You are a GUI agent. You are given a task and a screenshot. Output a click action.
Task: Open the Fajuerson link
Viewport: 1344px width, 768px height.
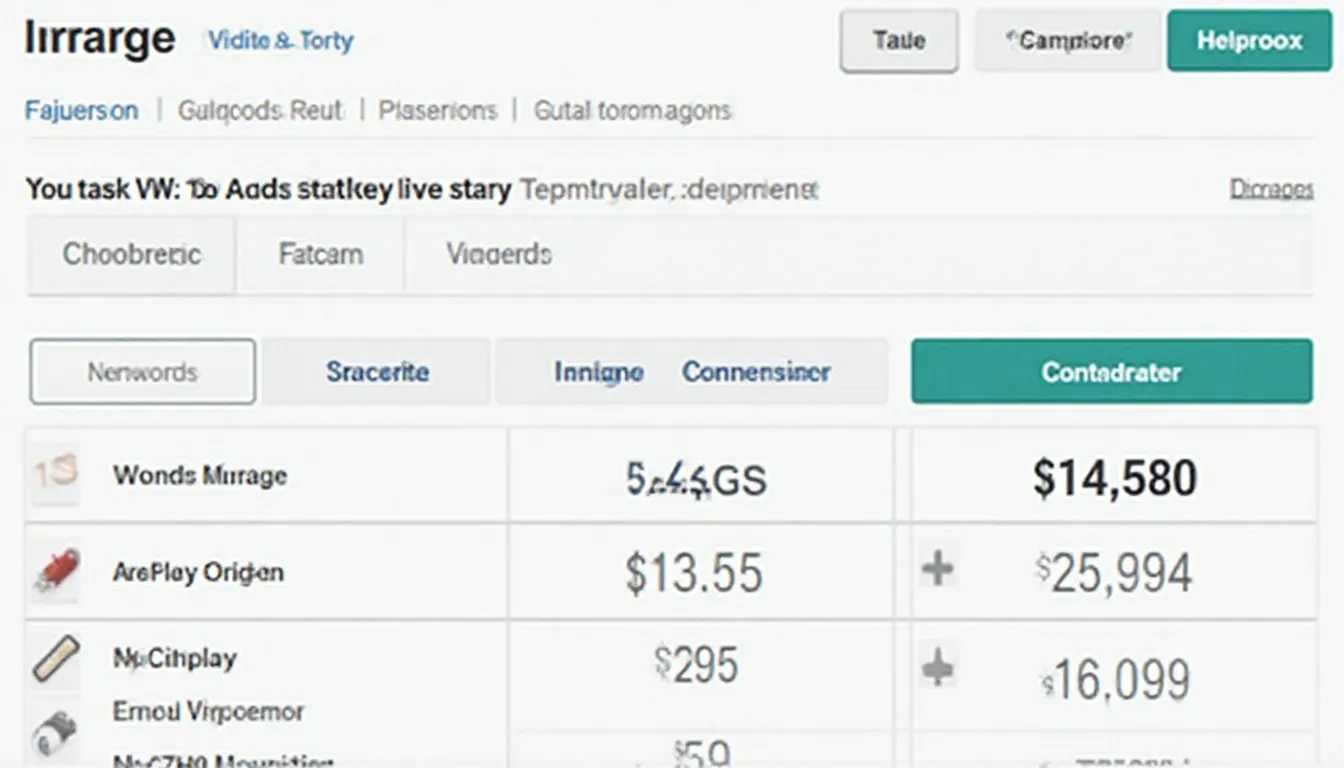click(x=82, y=110)
